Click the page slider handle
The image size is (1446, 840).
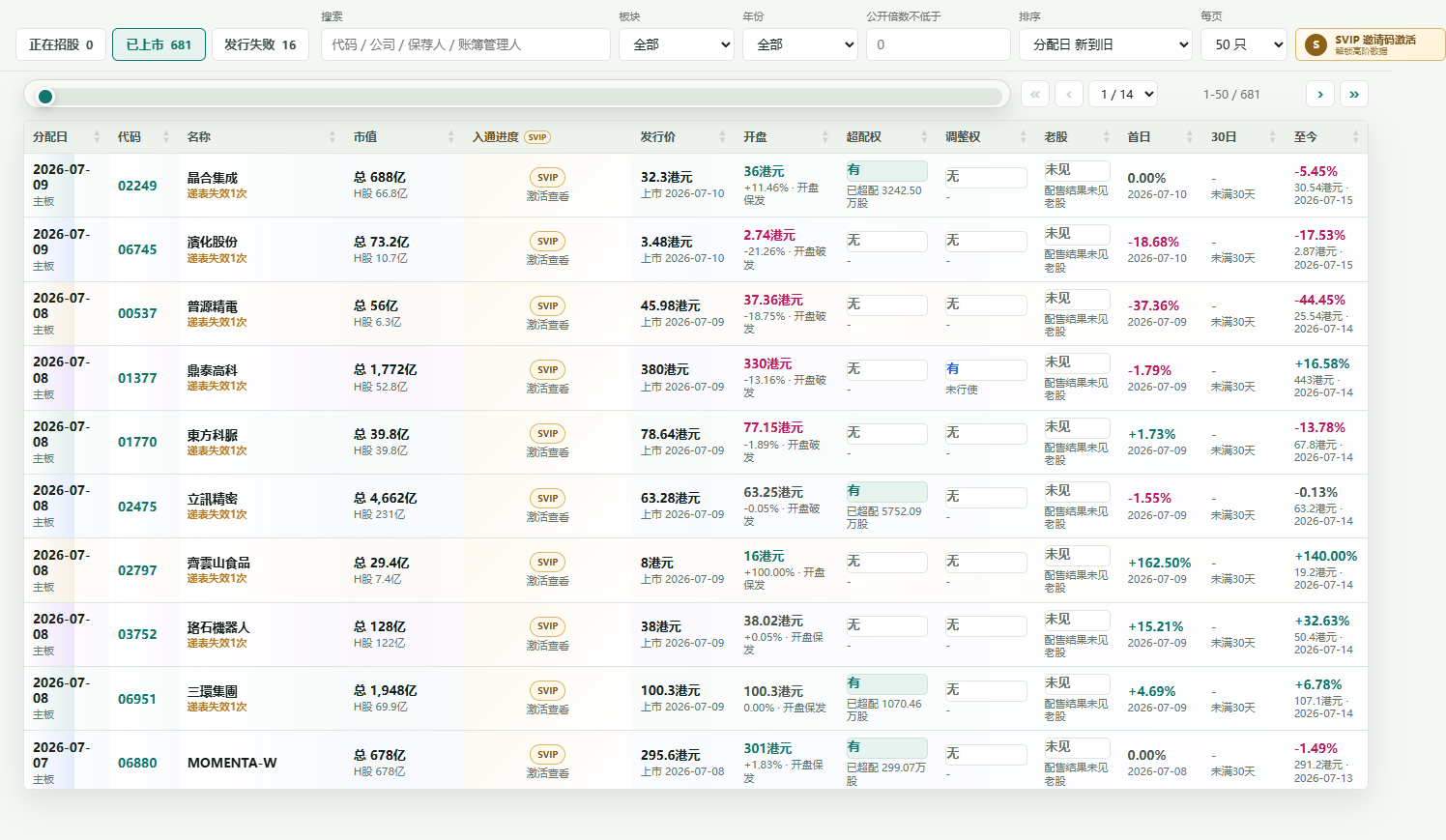pos(45,96)
